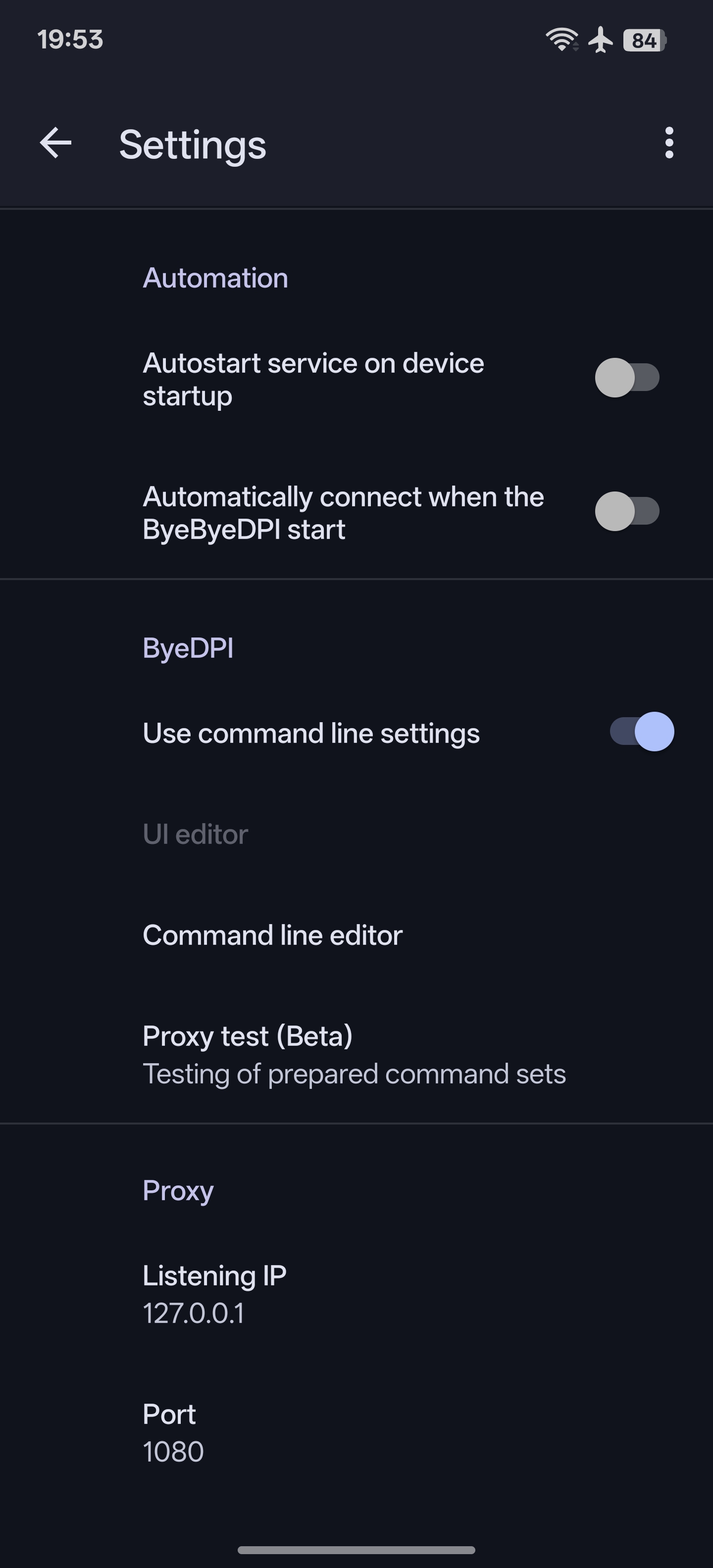Change the Port 1080 setting
This screenshot has width=713, height=1568.
173,1432
